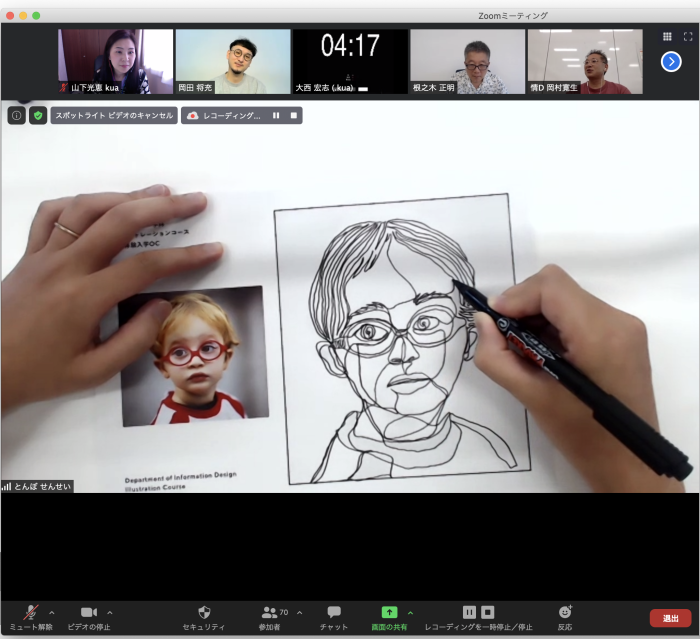Click the green encryption shield icon

pos(38,116)
